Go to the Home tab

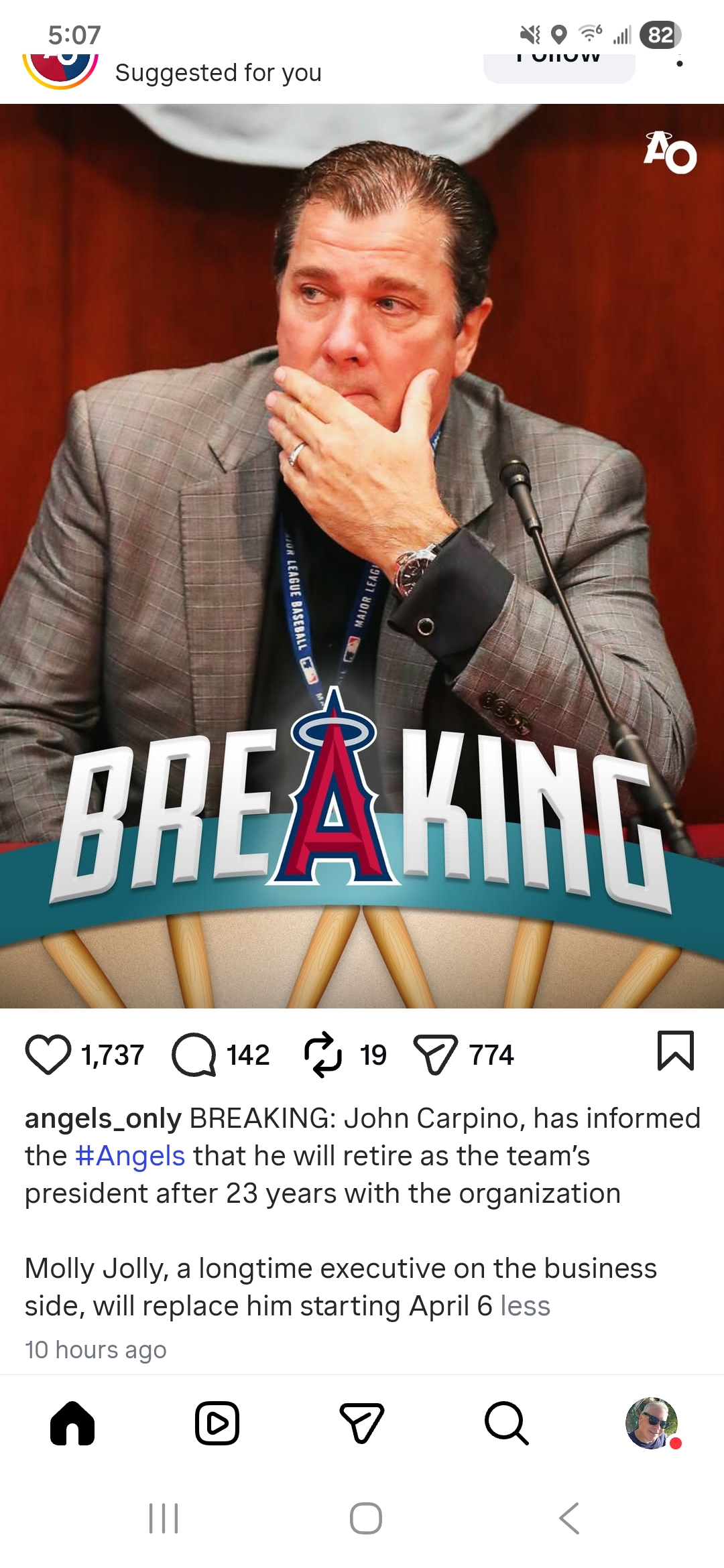click(x=72, y=1423)
